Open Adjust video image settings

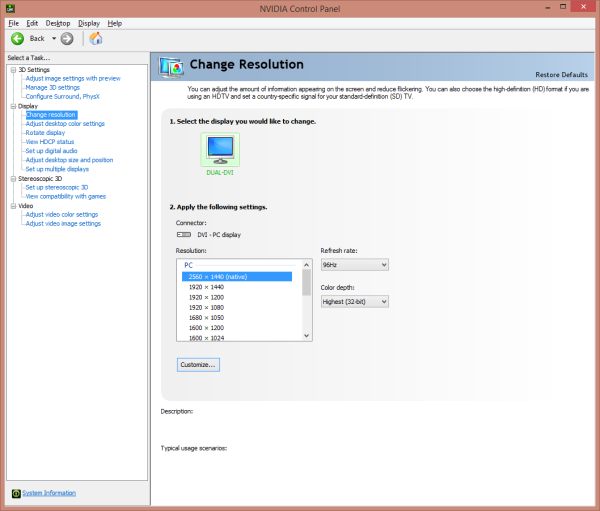63,224
